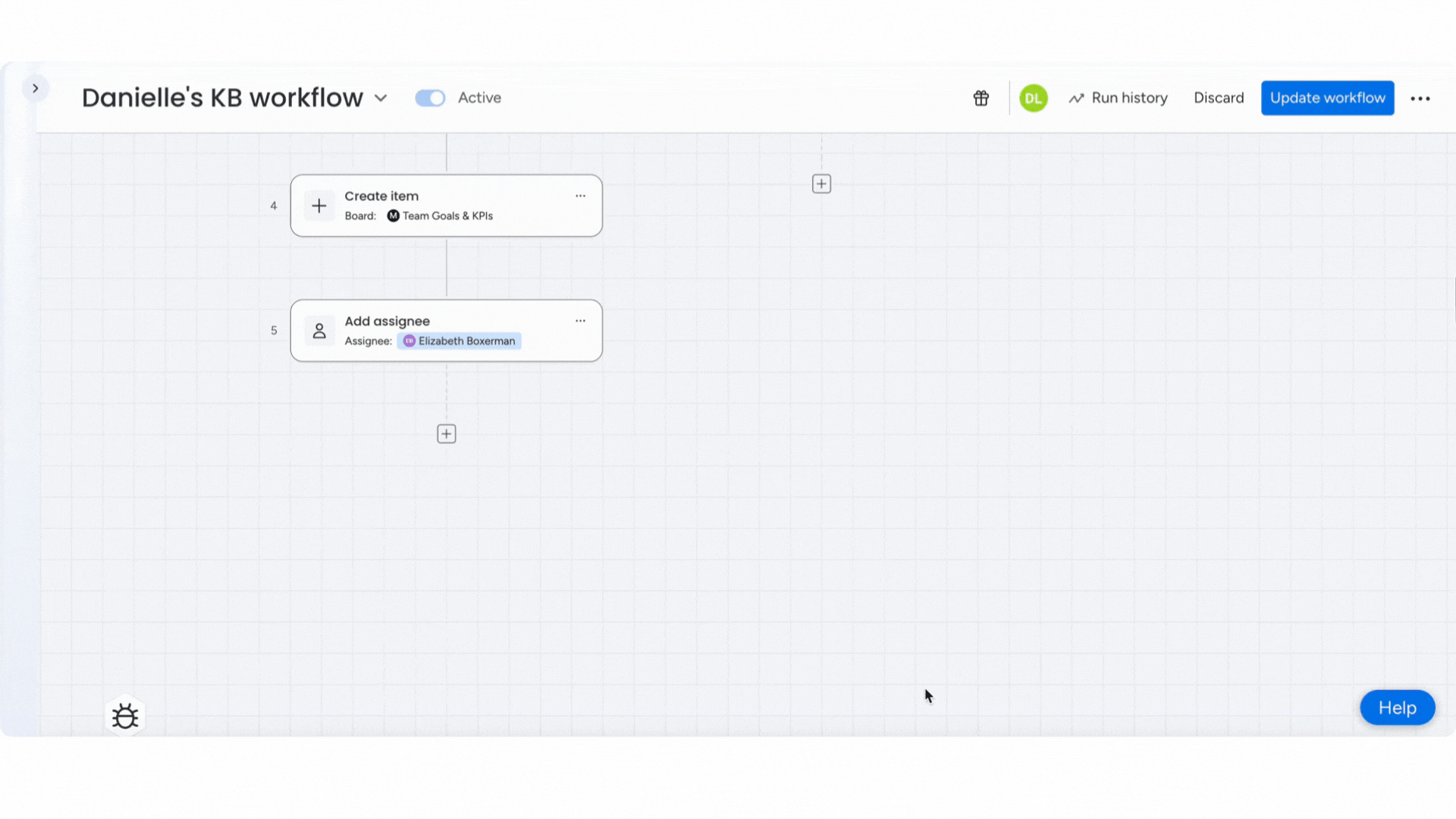Expand the workflow name dropdown chevron

pyautogui.click(x=381, y=98)
